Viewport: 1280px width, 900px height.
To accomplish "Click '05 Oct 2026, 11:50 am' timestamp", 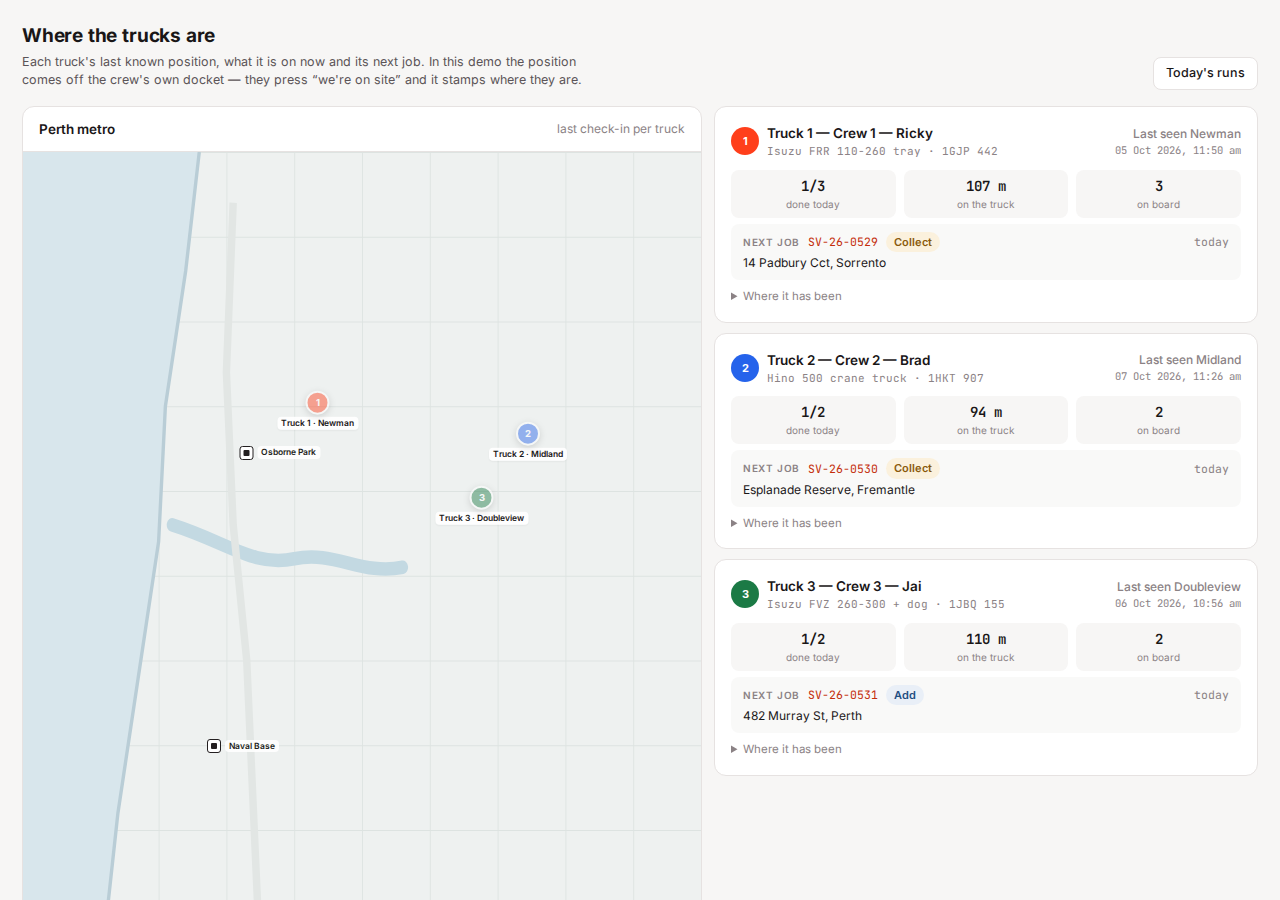I will pos(1178,150).
